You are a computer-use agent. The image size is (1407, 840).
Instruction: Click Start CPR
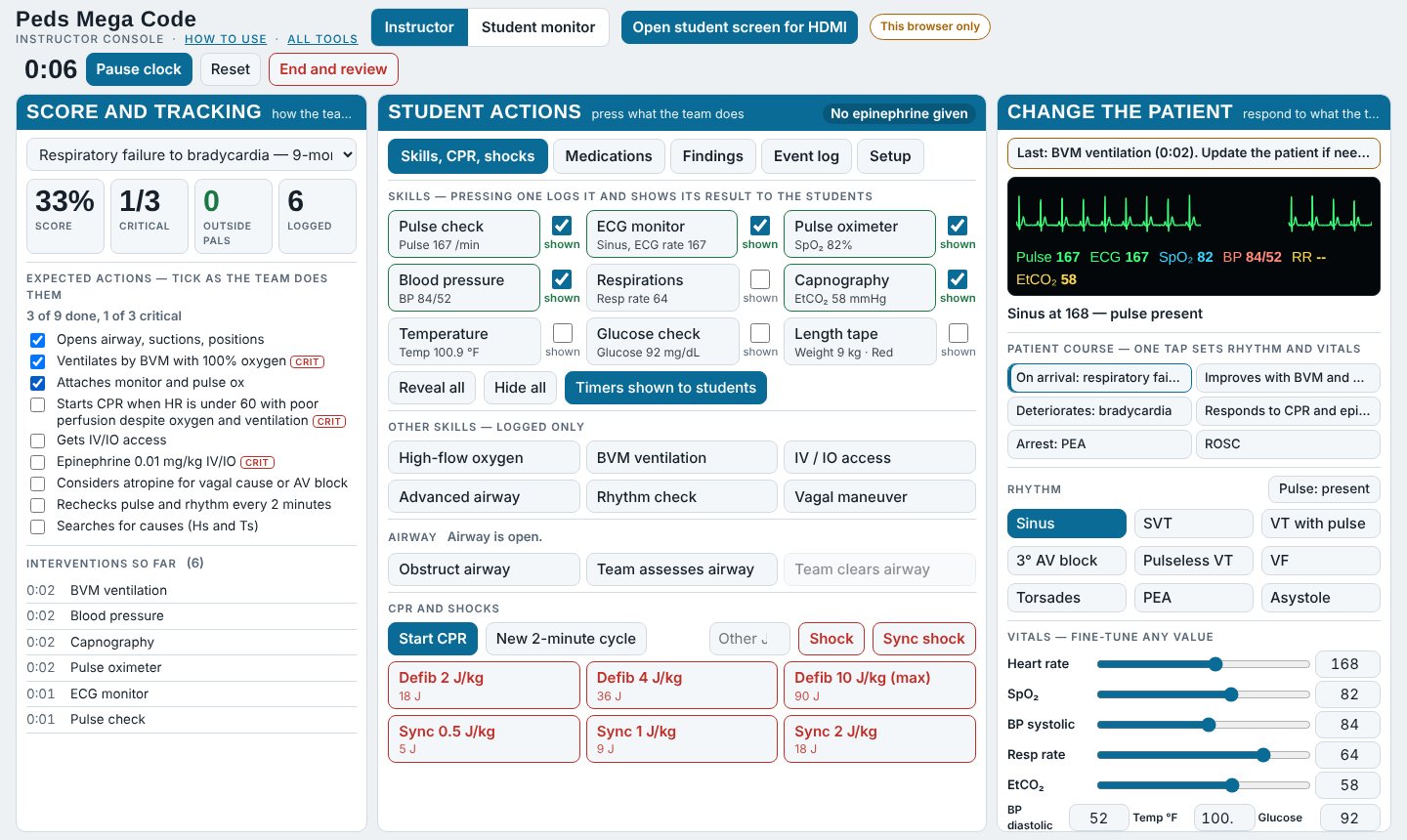433,639
